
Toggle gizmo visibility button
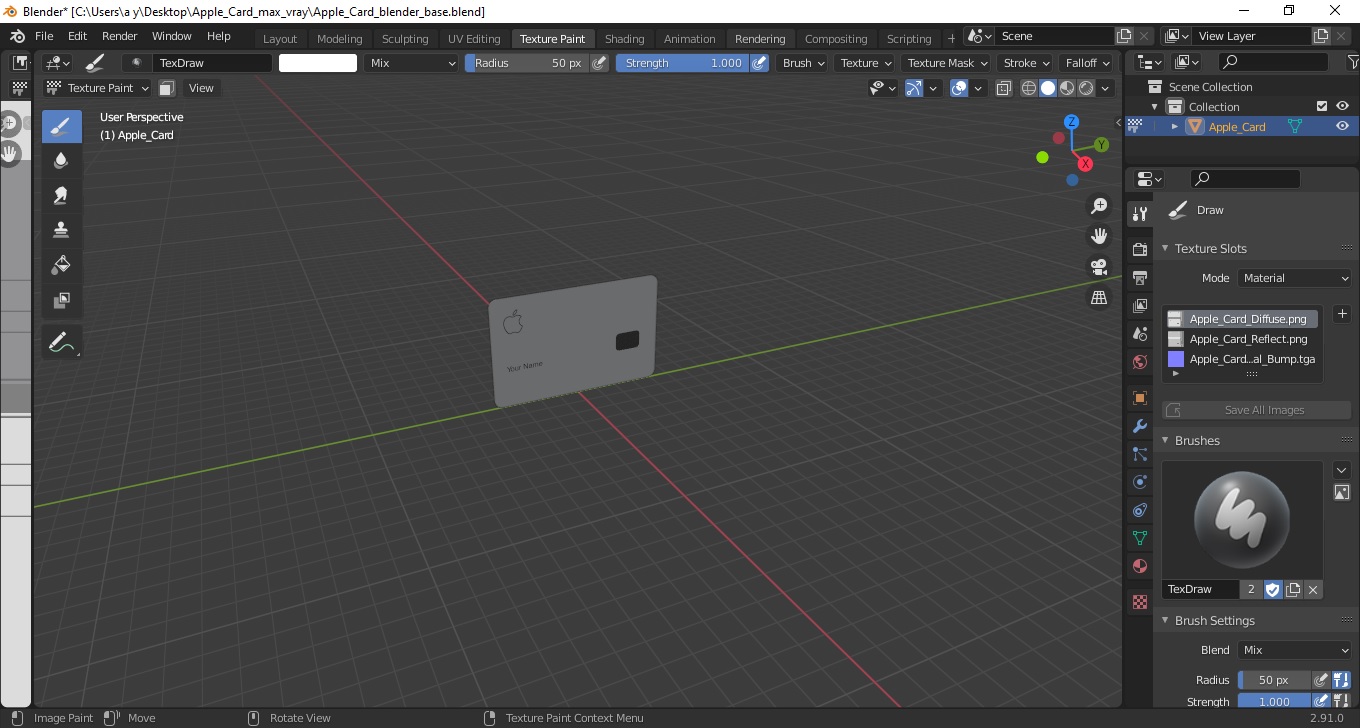pos(913,88)
